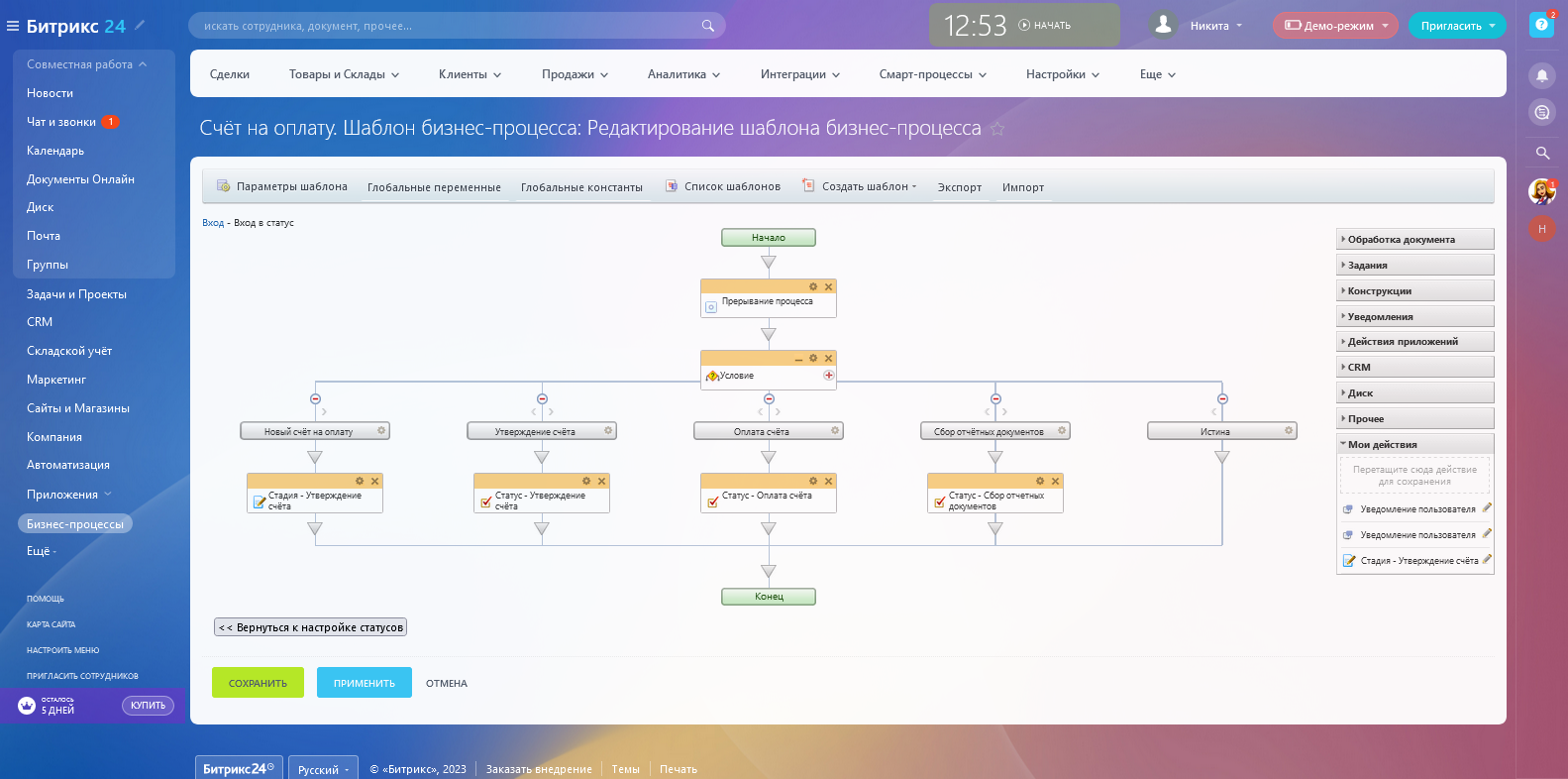Viewport: 1568px width, 779px height.
Task: Delete the Условие block
Action: coord(829,358)
